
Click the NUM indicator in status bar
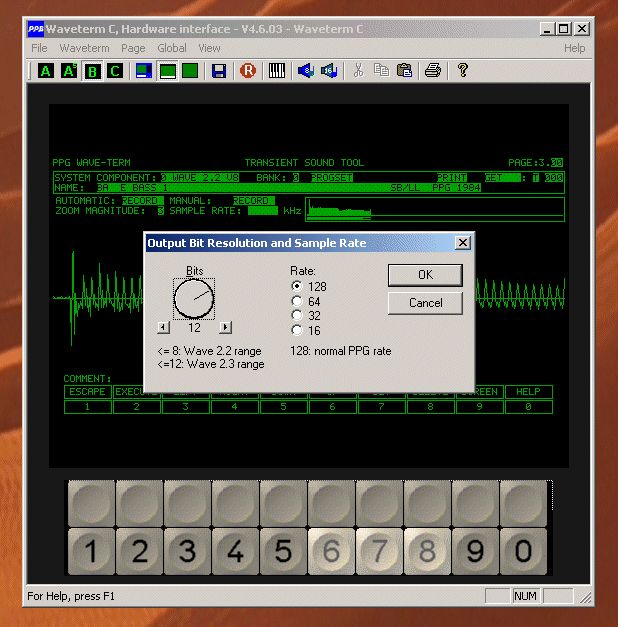[526, 596]
